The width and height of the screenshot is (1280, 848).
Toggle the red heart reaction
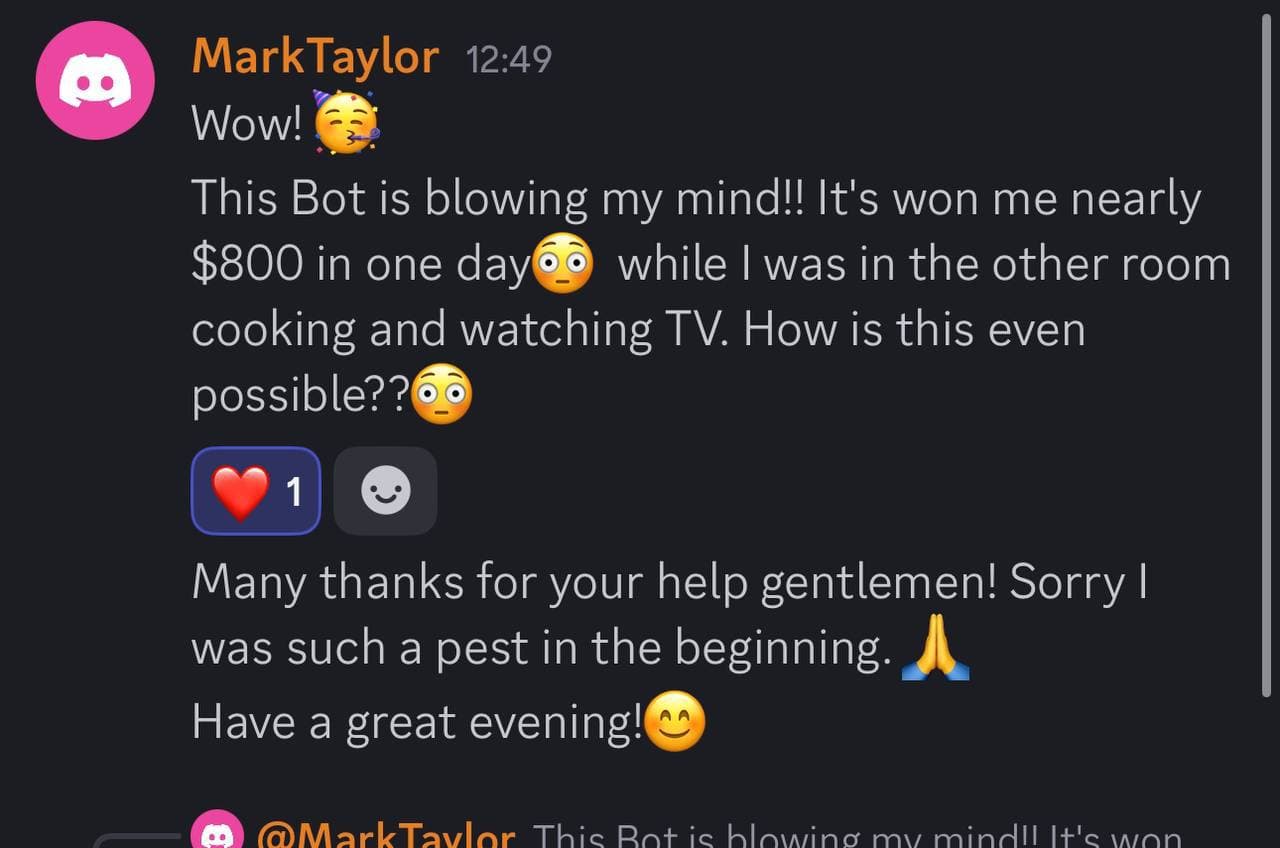pyautogui.click(x=242, y=491)
